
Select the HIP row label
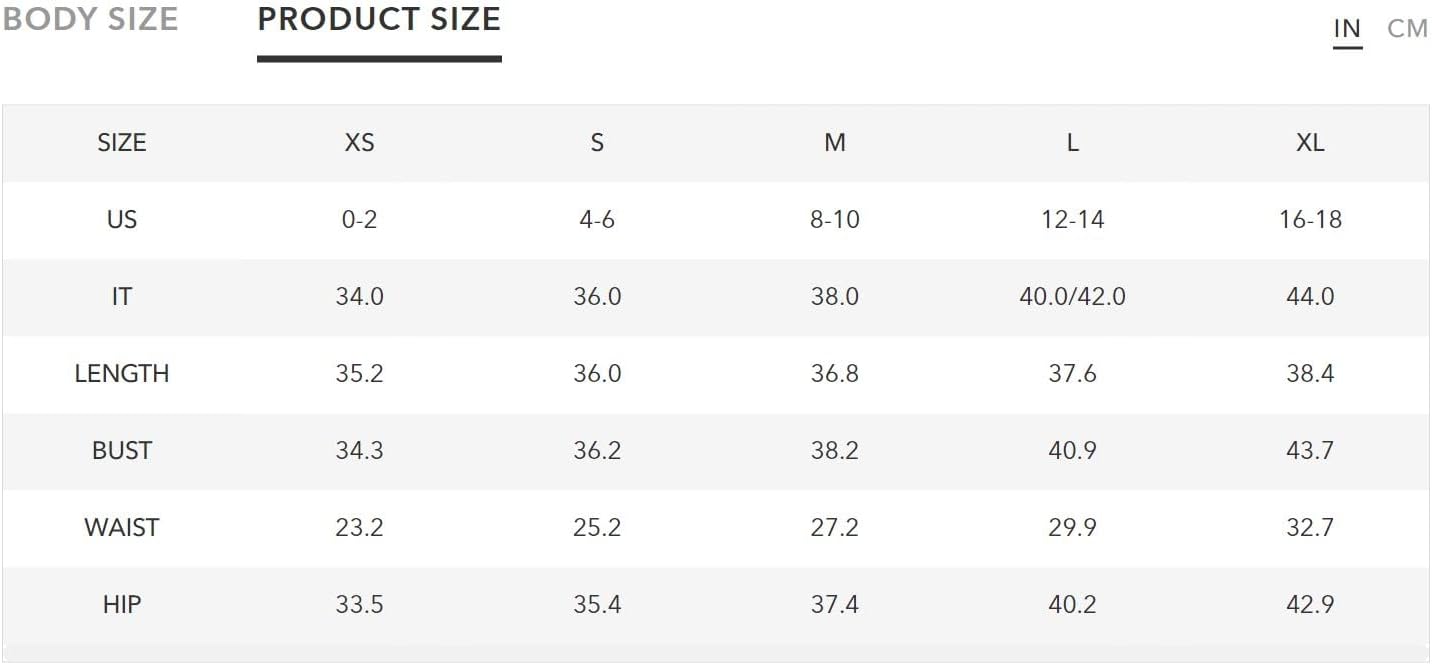click(122, 605)
